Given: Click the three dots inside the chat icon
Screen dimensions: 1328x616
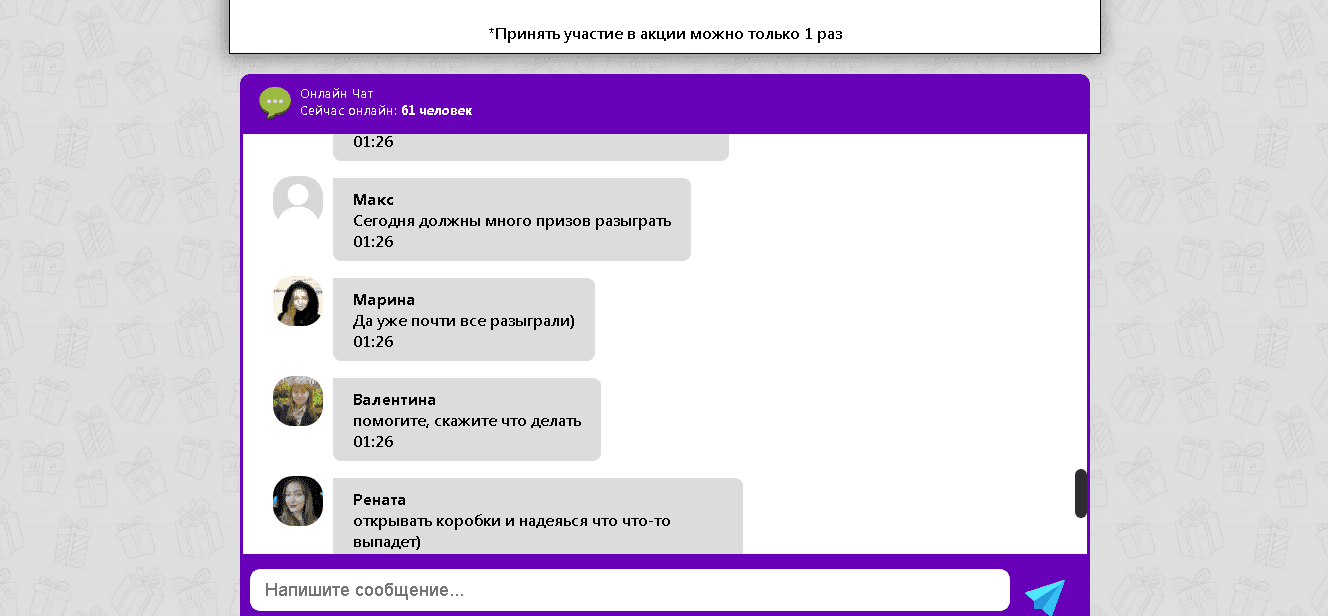Looking at the screenshot, I should point(274,100).
